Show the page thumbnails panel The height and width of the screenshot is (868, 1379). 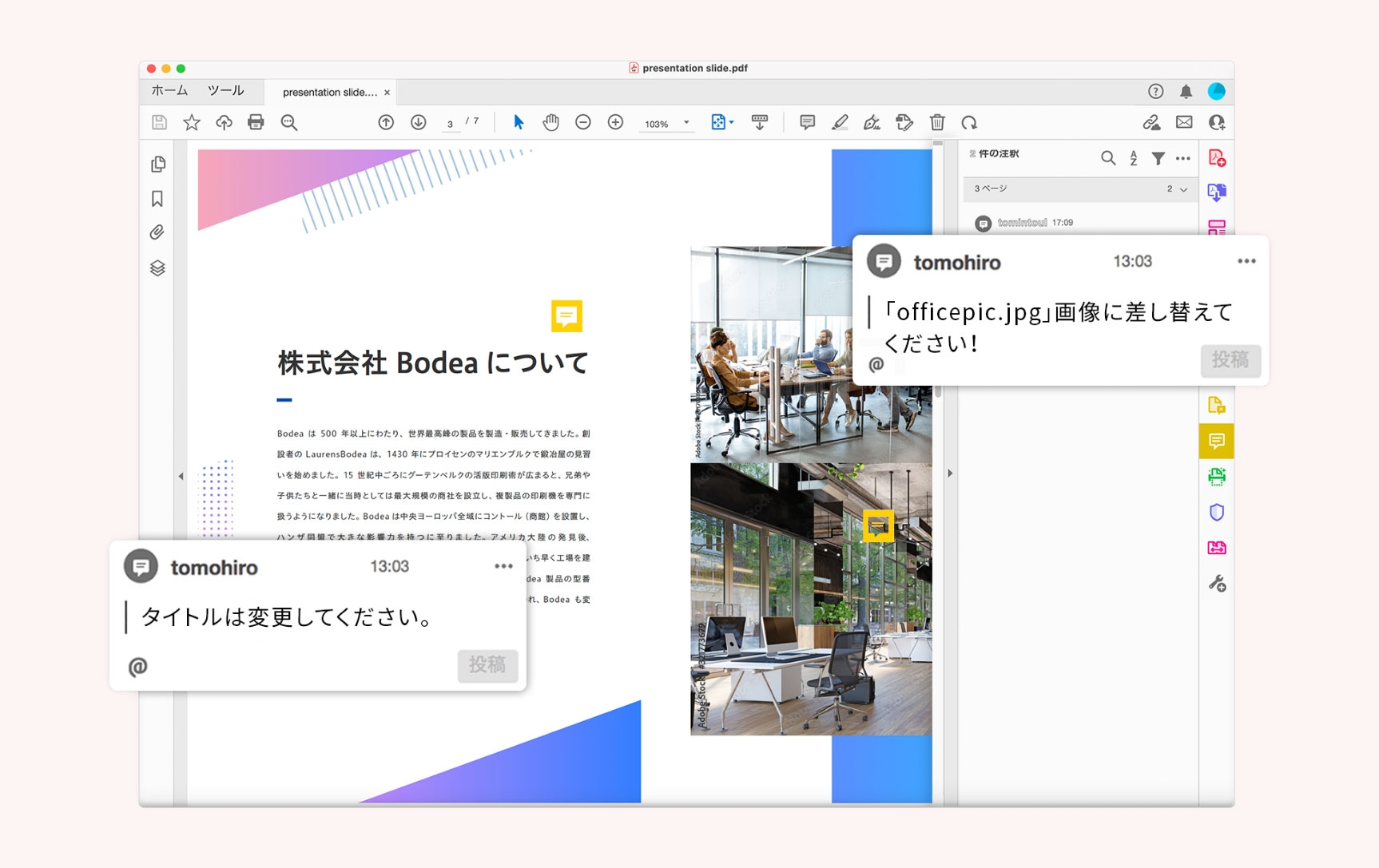(x=157, y=164)
